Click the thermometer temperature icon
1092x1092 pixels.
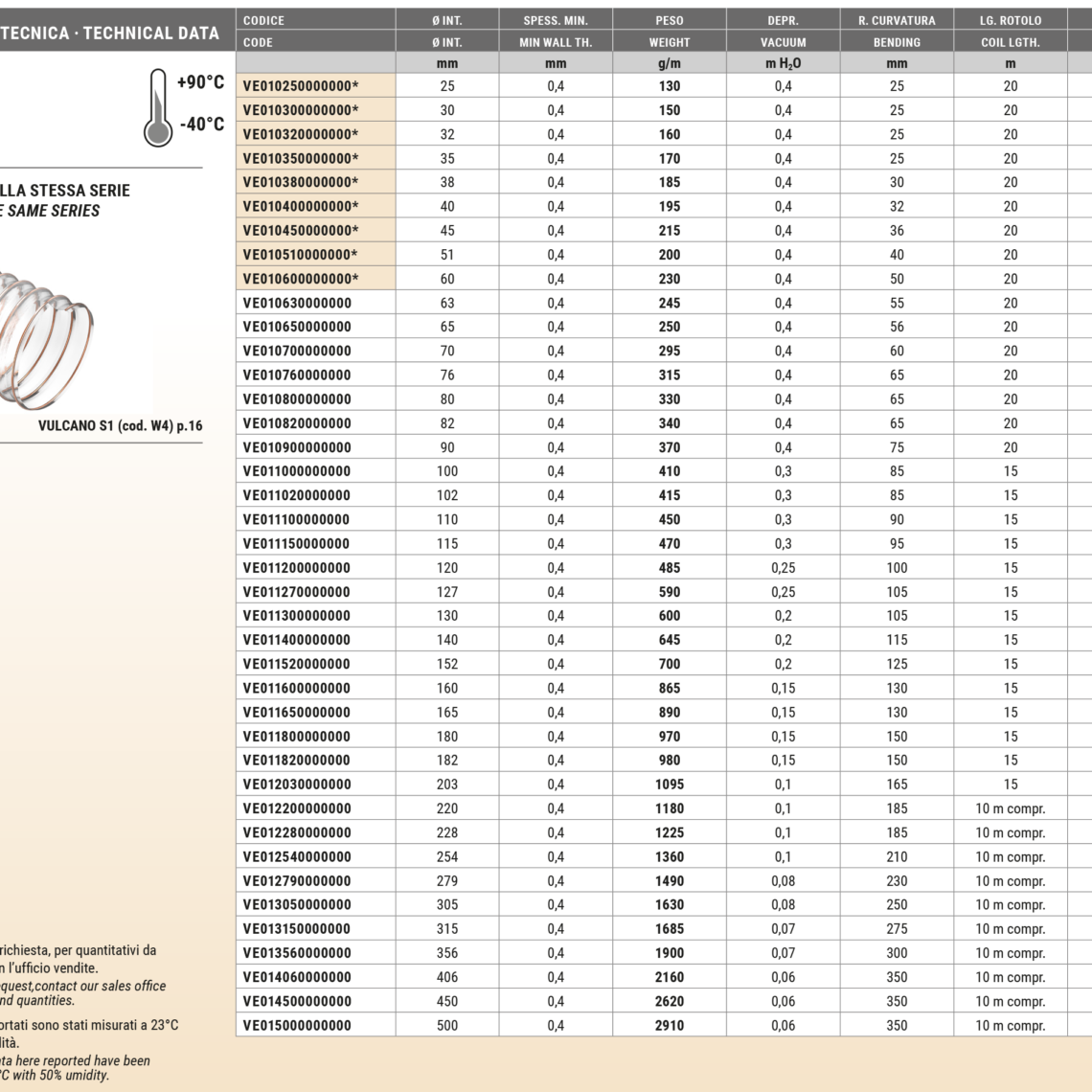(x=158, y=105)
